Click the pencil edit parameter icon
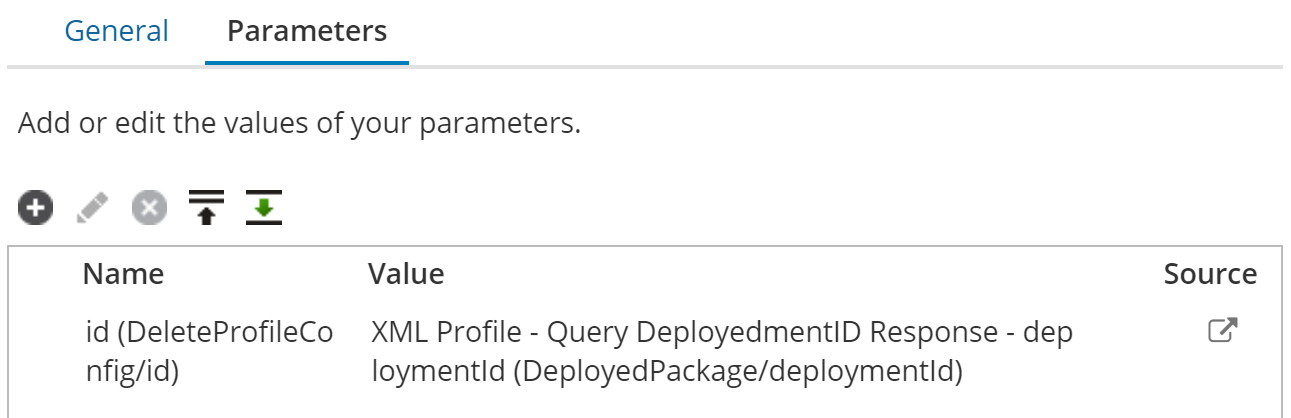 tap(92, 208)
